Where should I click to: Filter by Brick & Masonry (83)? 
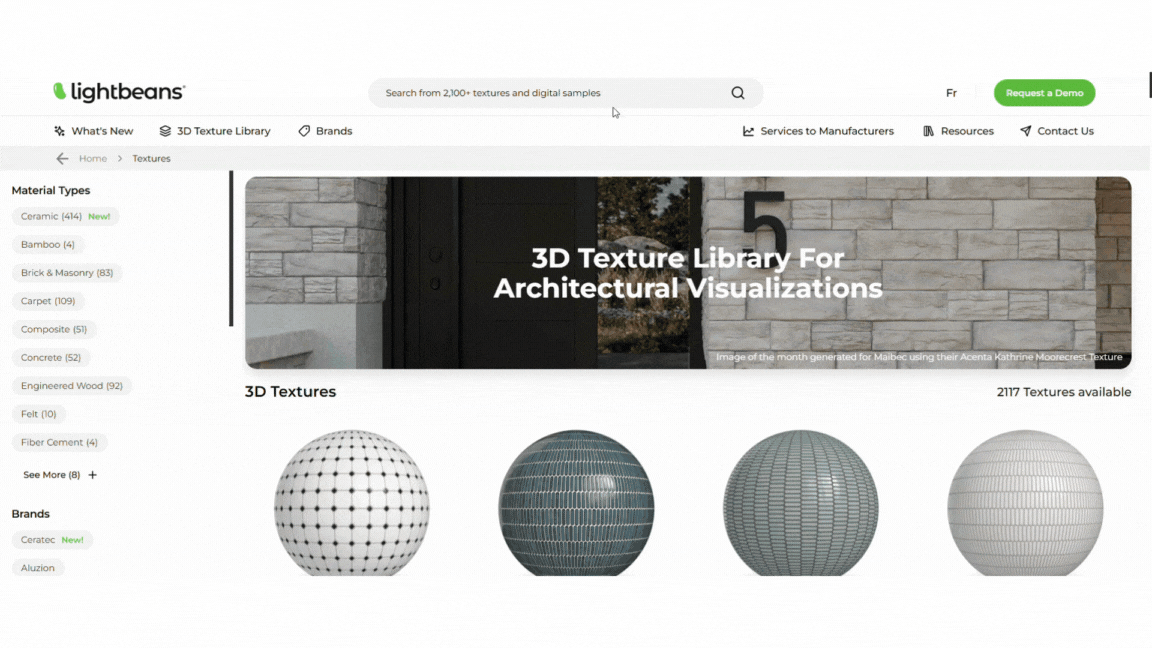coord(67,273)
